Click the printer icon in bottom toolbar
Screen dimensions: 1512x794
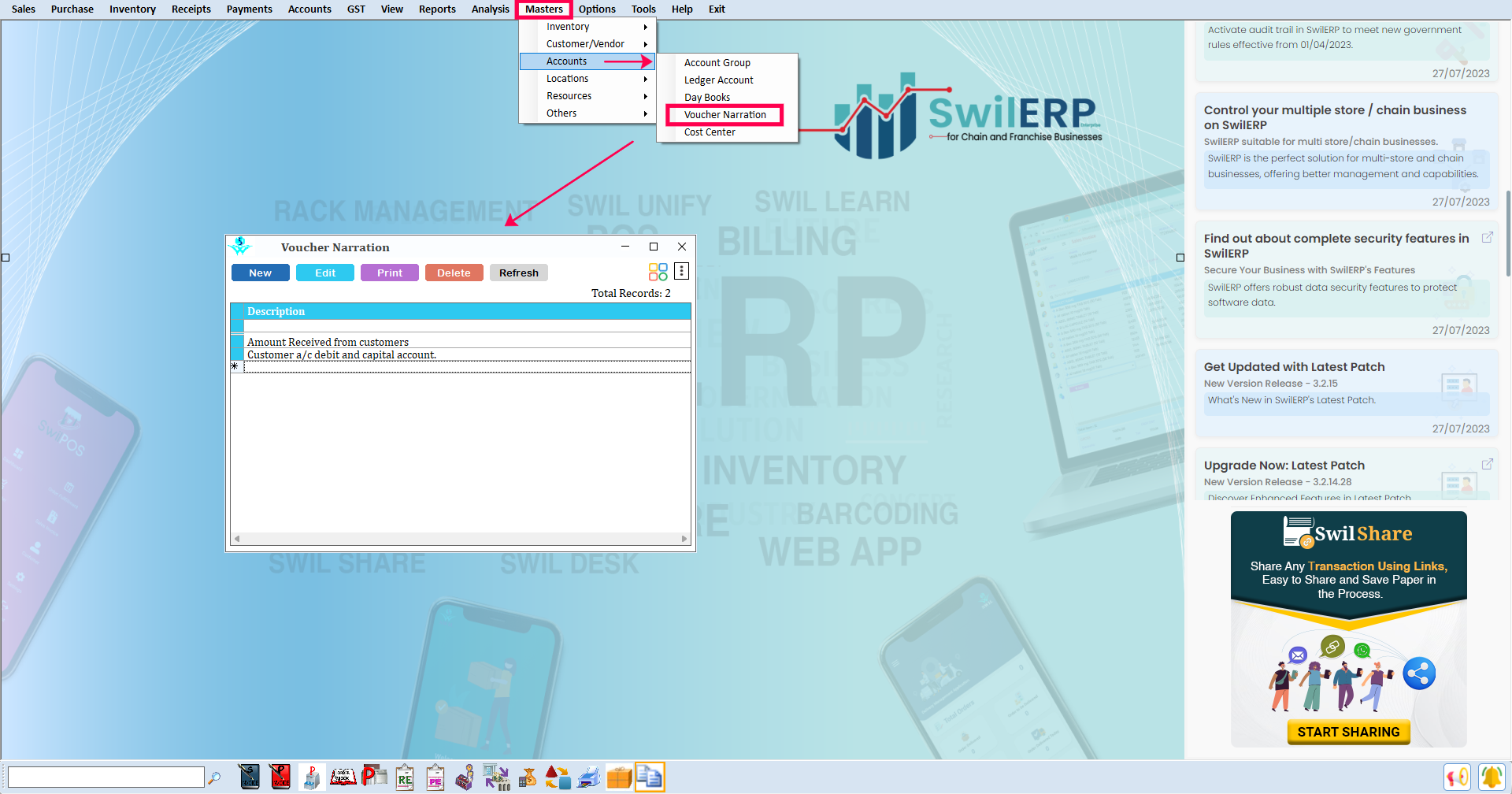pos(588,777)
